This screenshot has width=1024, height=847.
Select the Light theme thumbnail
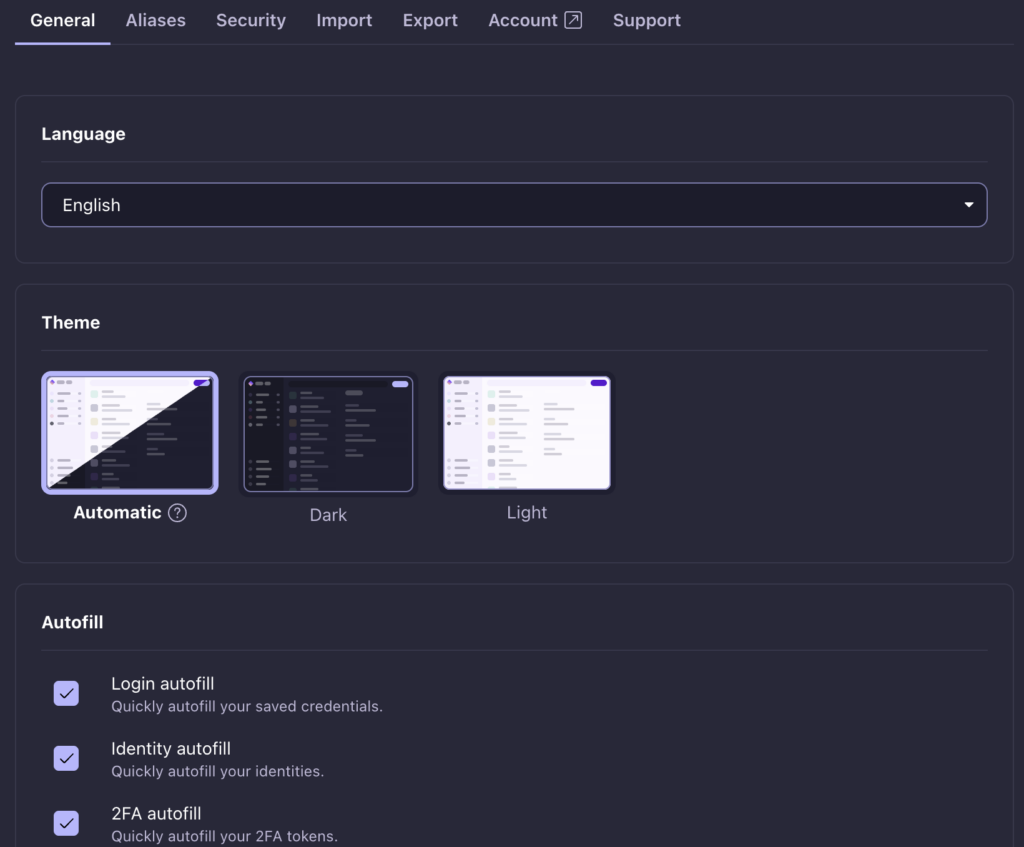pos(526,433)
